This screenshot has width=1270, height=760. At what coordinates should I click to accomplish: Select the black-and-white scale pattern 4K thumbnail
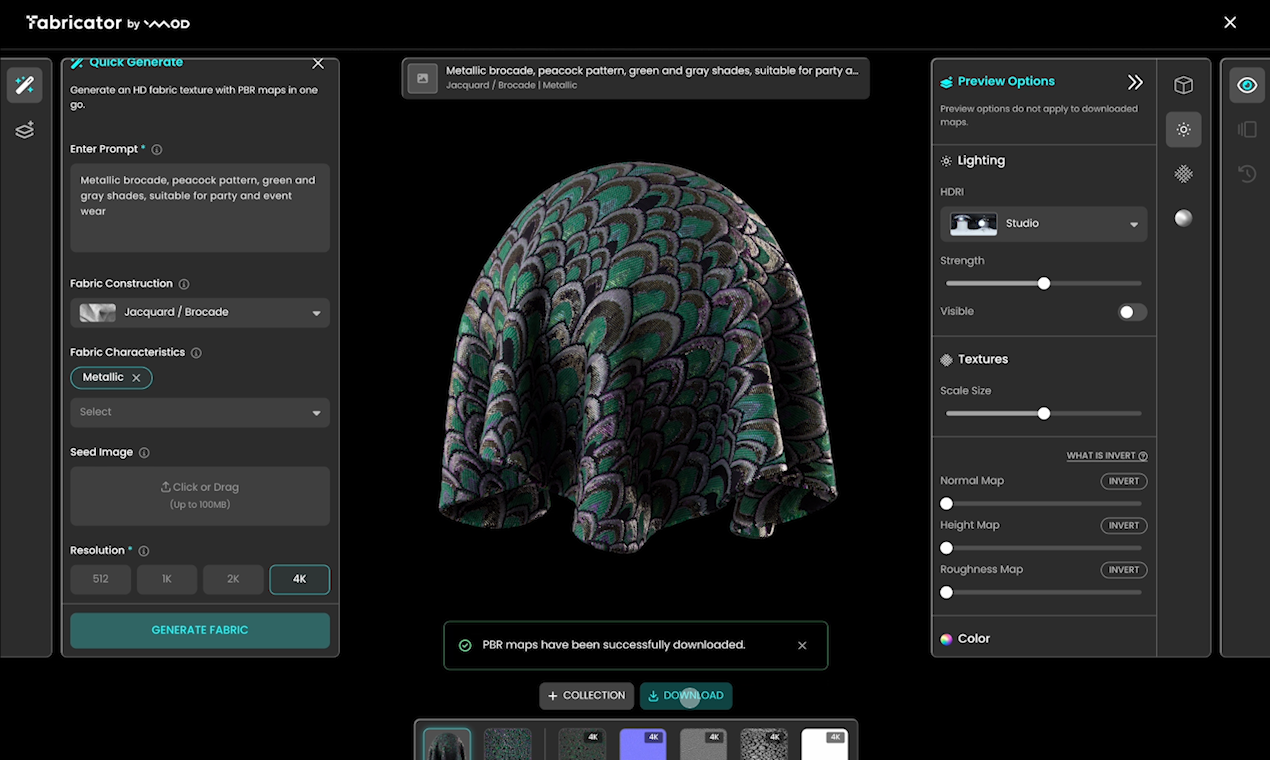(764, 744)
